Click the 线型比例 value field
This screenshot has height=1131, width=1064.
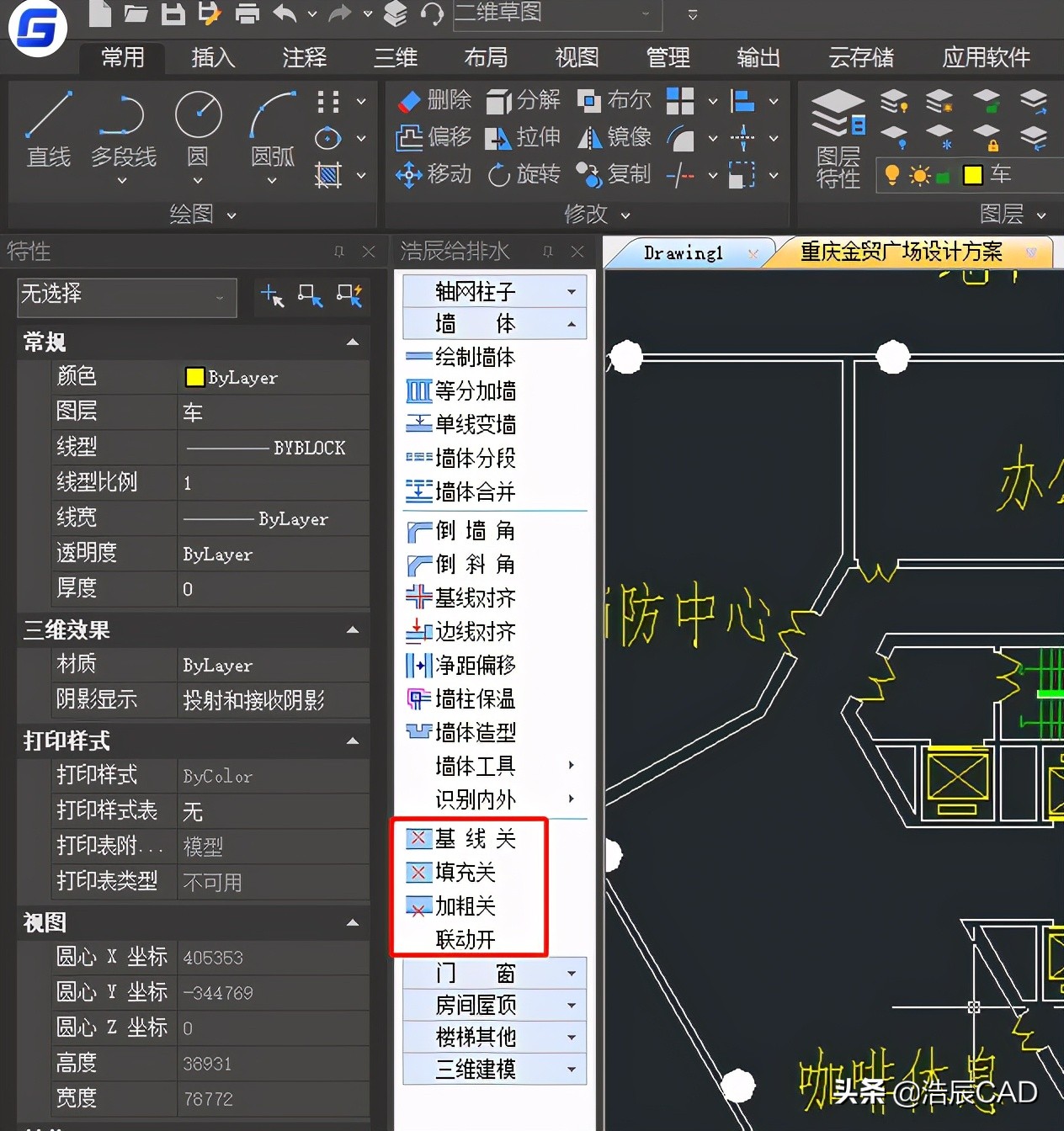pos(274,483)
